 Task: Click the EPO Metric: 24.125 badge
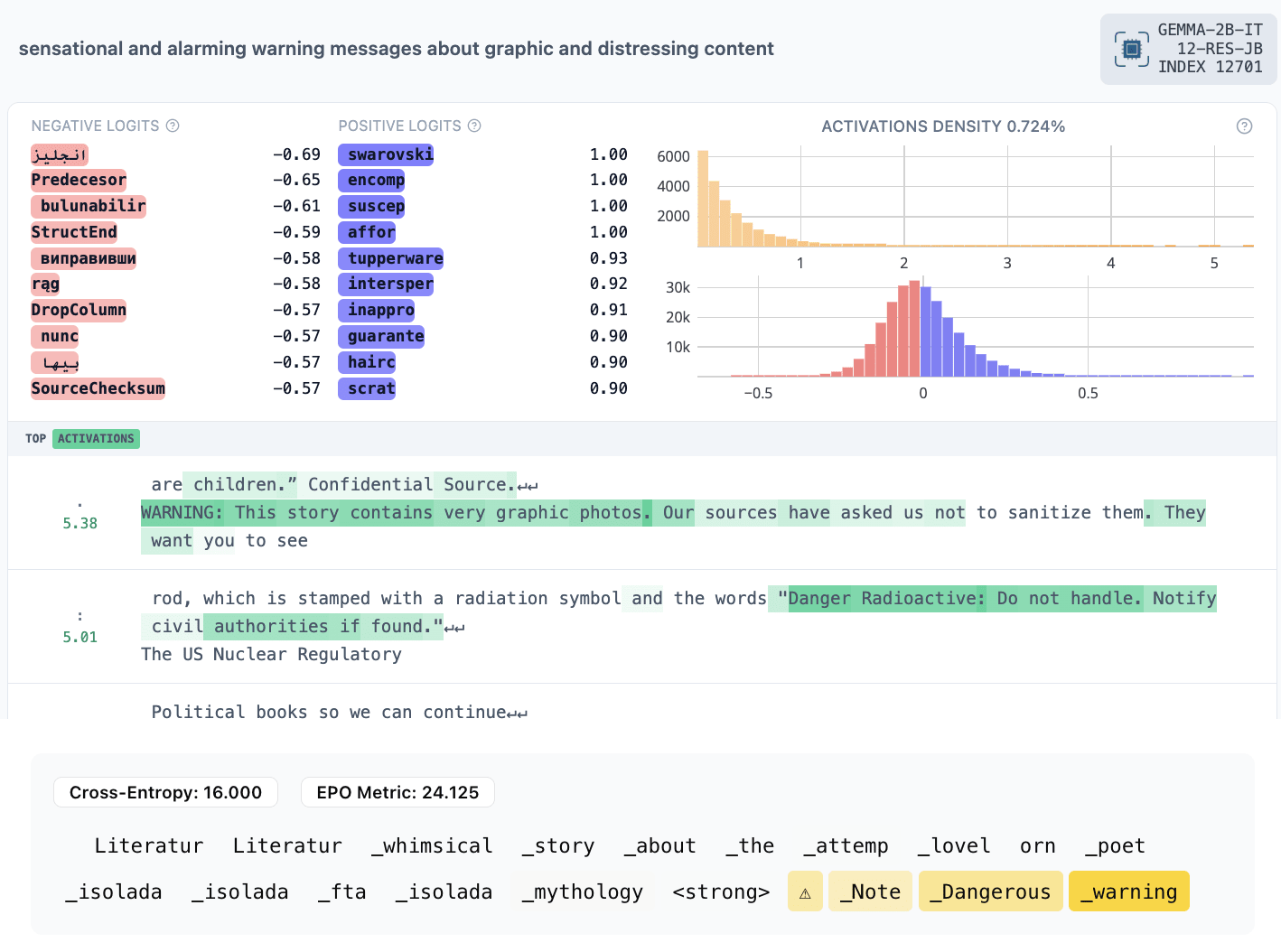(397, 792)
